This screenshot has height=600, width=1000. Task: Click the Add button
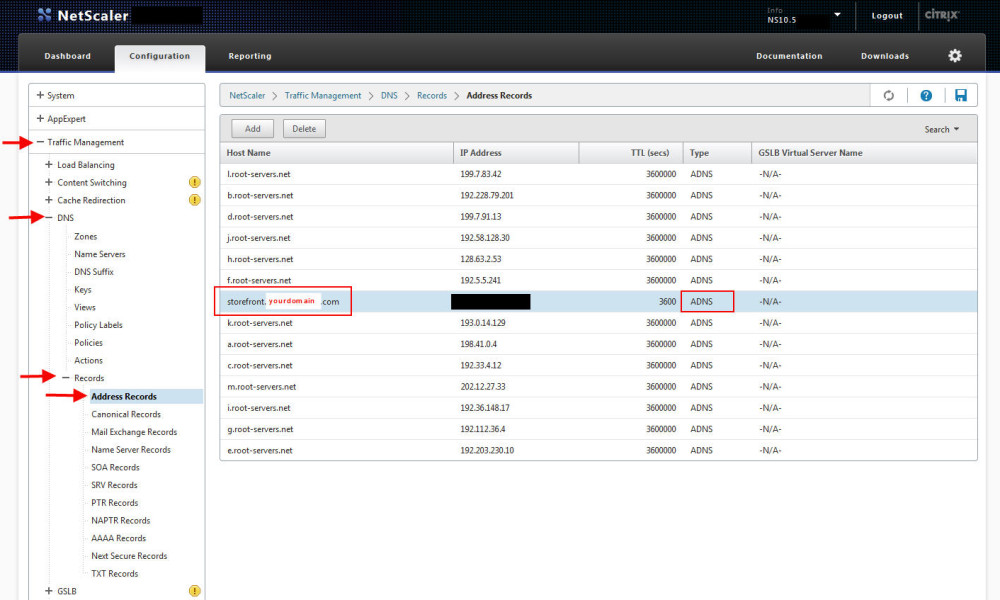point(252,128)
